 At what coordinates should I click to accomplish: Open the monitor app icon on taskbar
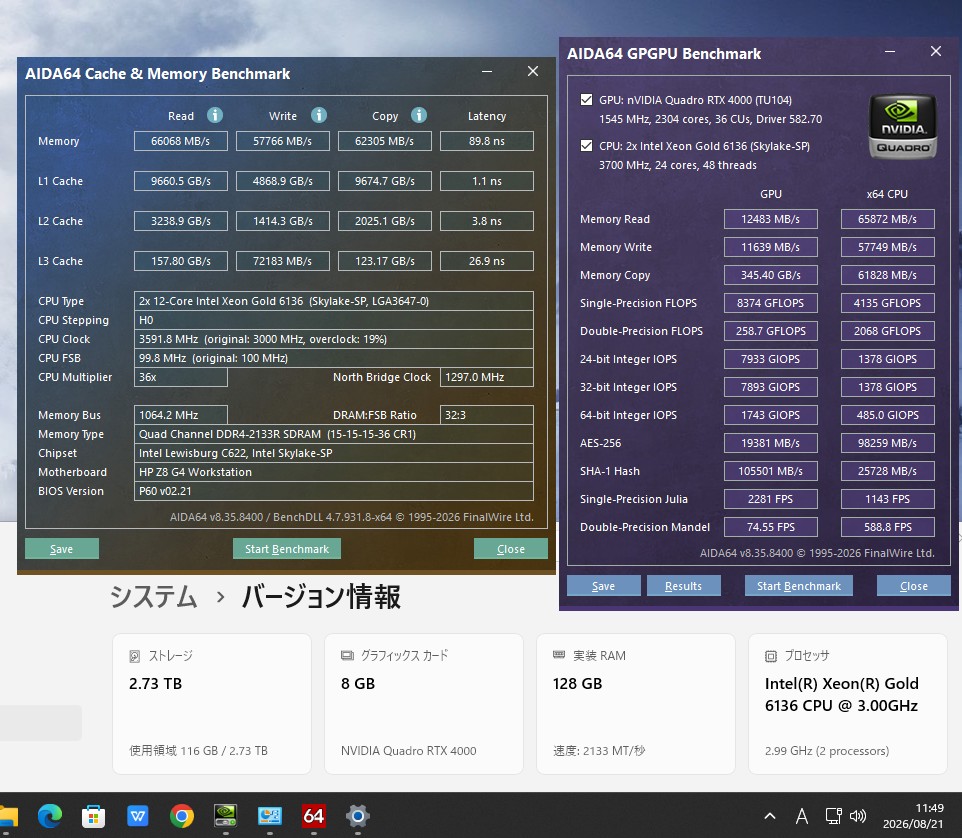coord(270,816)
